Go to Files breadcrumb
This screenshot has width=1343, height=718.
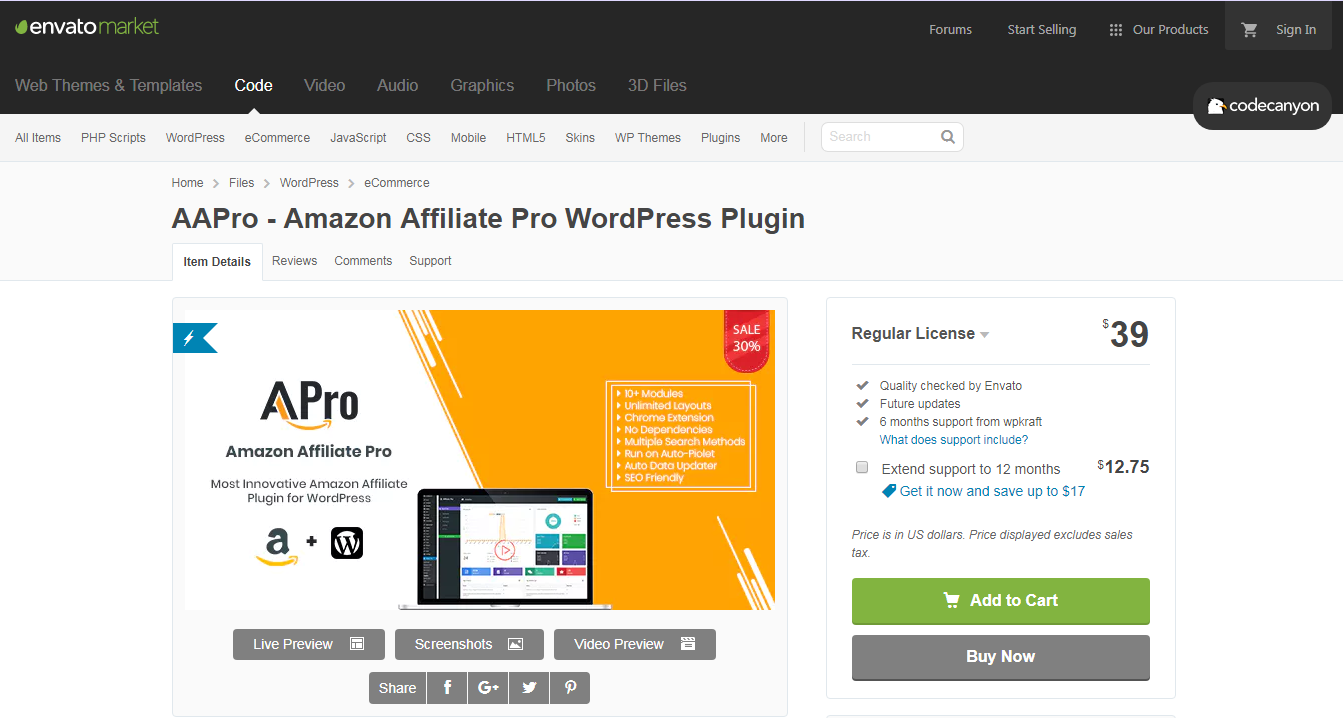coord(241,183)
